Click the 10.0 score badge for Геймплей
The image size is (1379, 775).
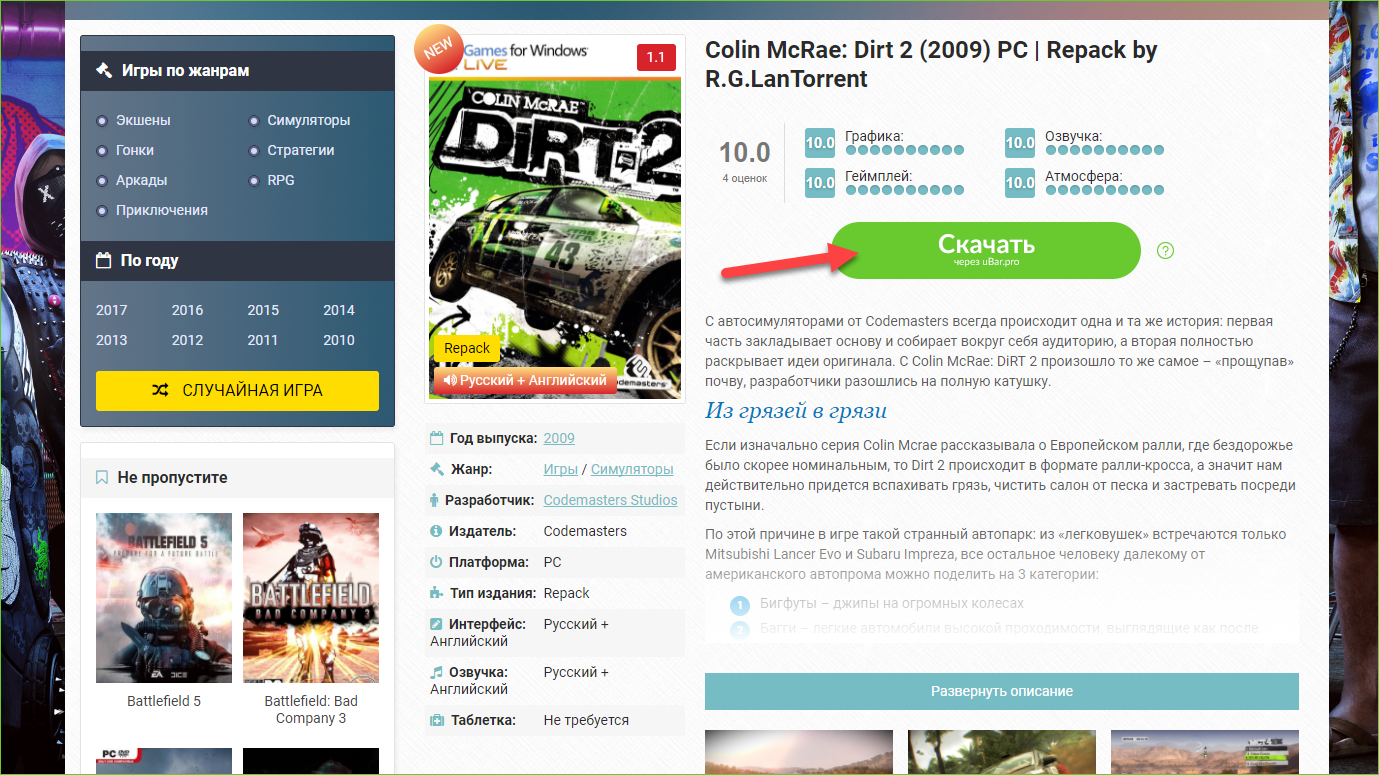pyautogui.click(x=820, y=183)
